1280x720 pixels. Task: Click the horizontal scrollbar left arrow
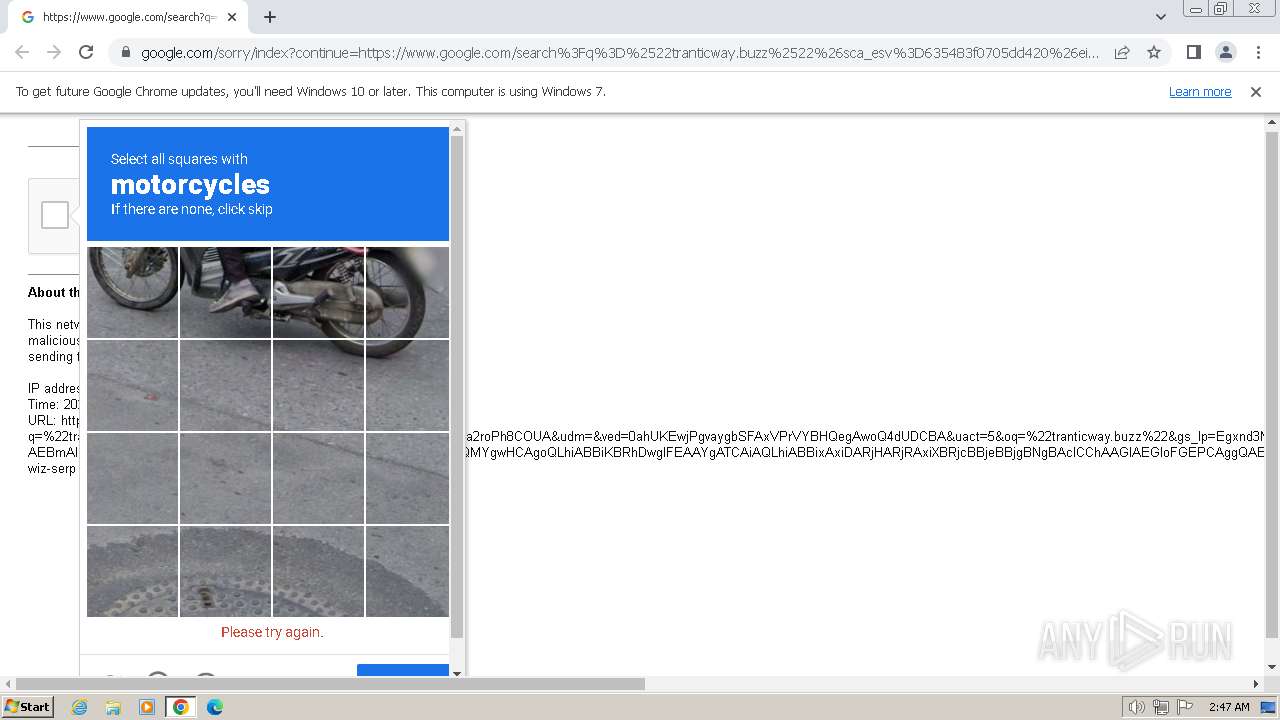8,684
